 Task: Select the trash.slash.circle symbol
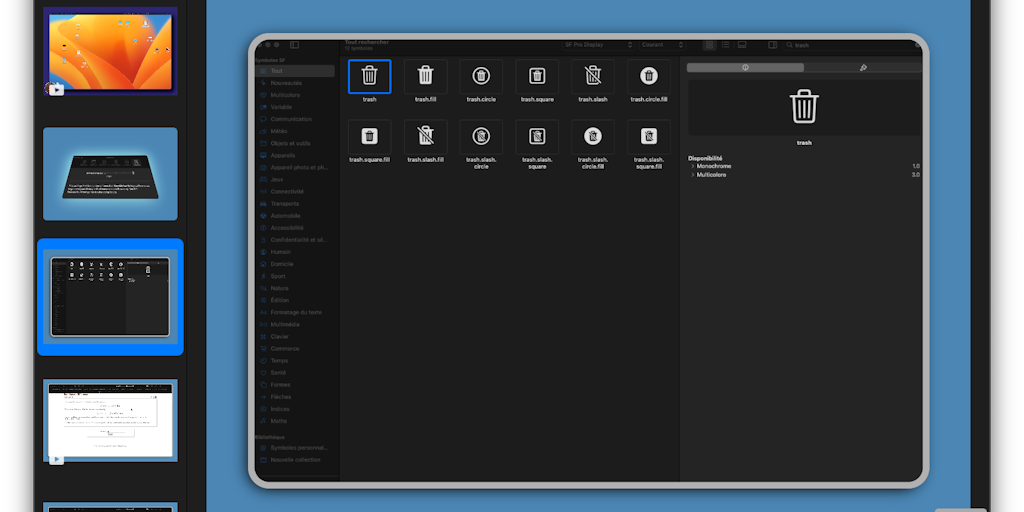click(x=481, y=137)
